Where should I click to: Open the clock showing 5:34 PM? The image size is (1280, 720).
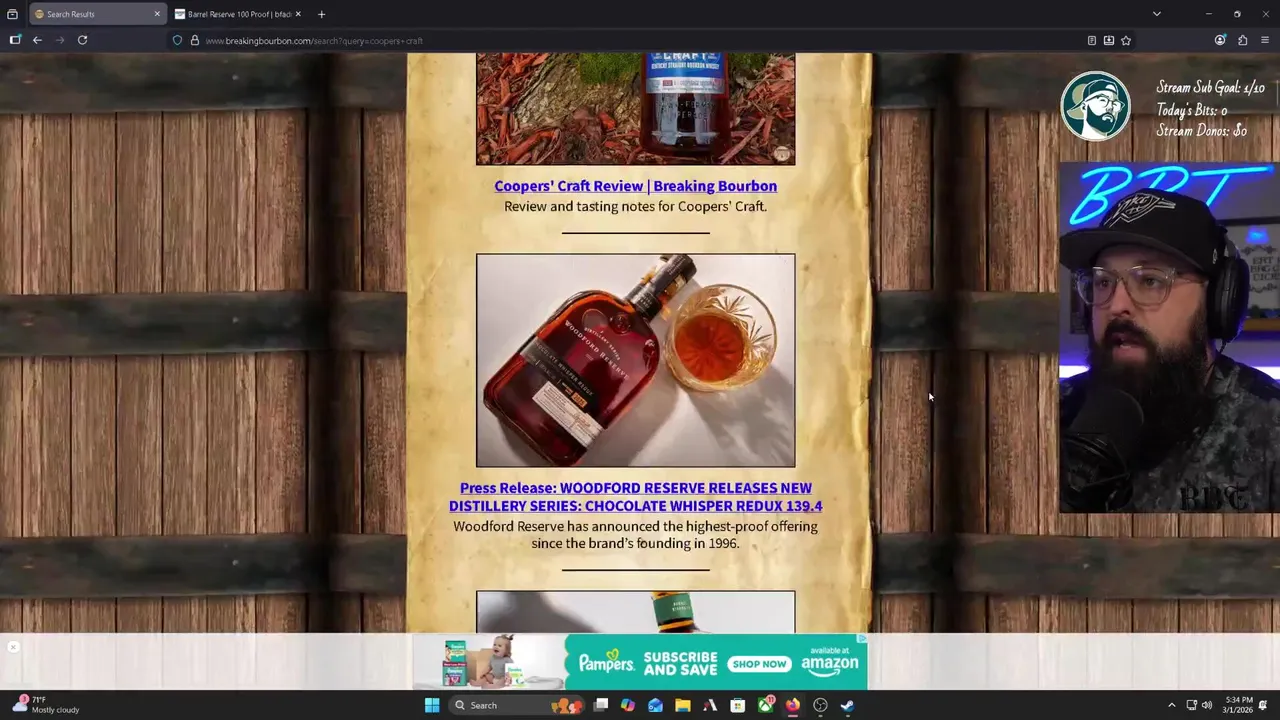click(1237, 705)
